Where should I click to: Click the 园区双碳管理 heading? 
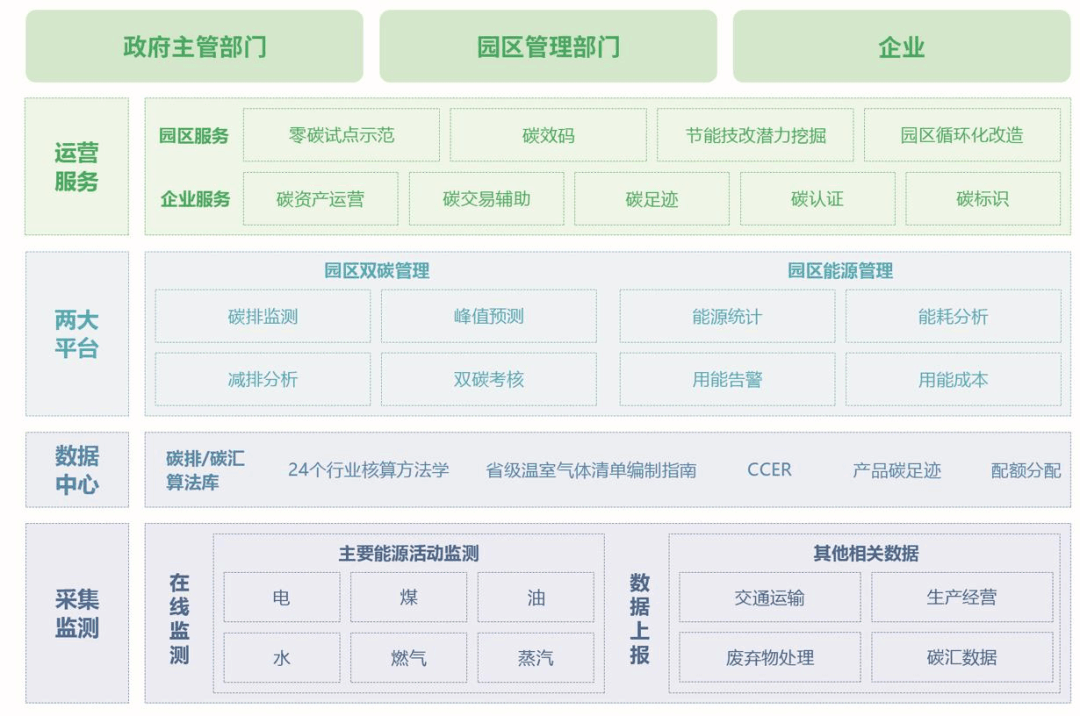point(377,271)
